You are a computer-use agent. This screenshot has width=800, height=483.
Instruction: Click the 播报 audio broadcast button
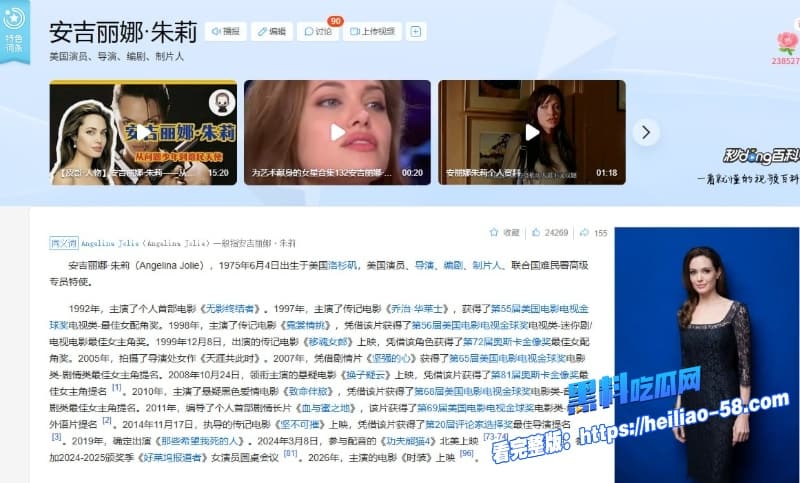coord(226,32)
